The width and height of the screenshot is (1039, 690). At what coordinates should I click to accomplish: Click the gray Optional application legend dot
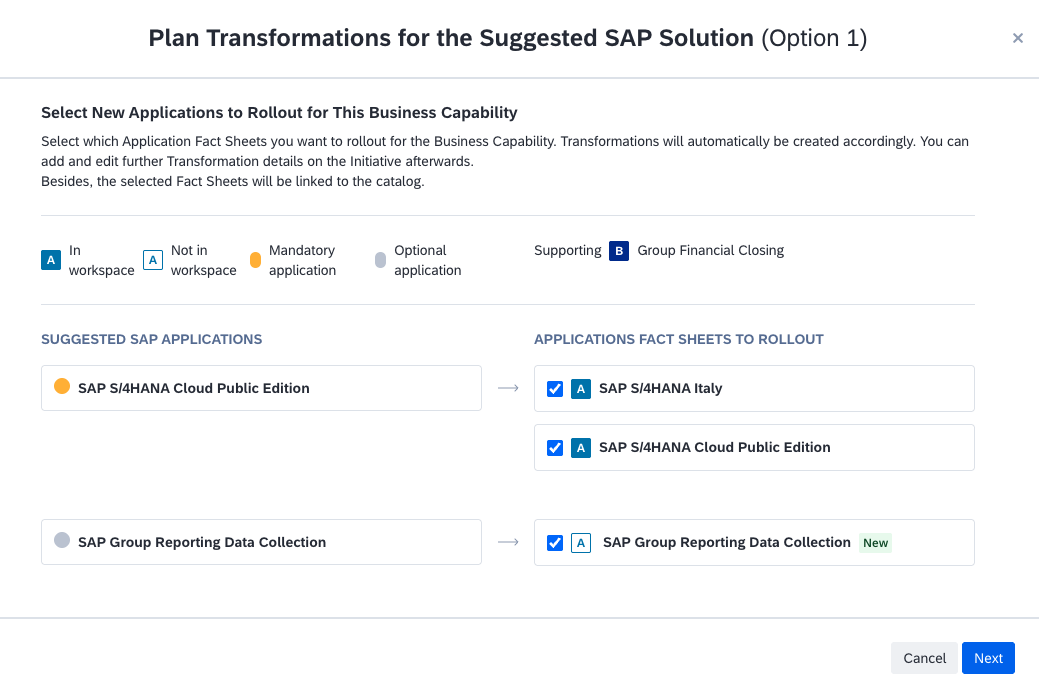coord(380,260)
